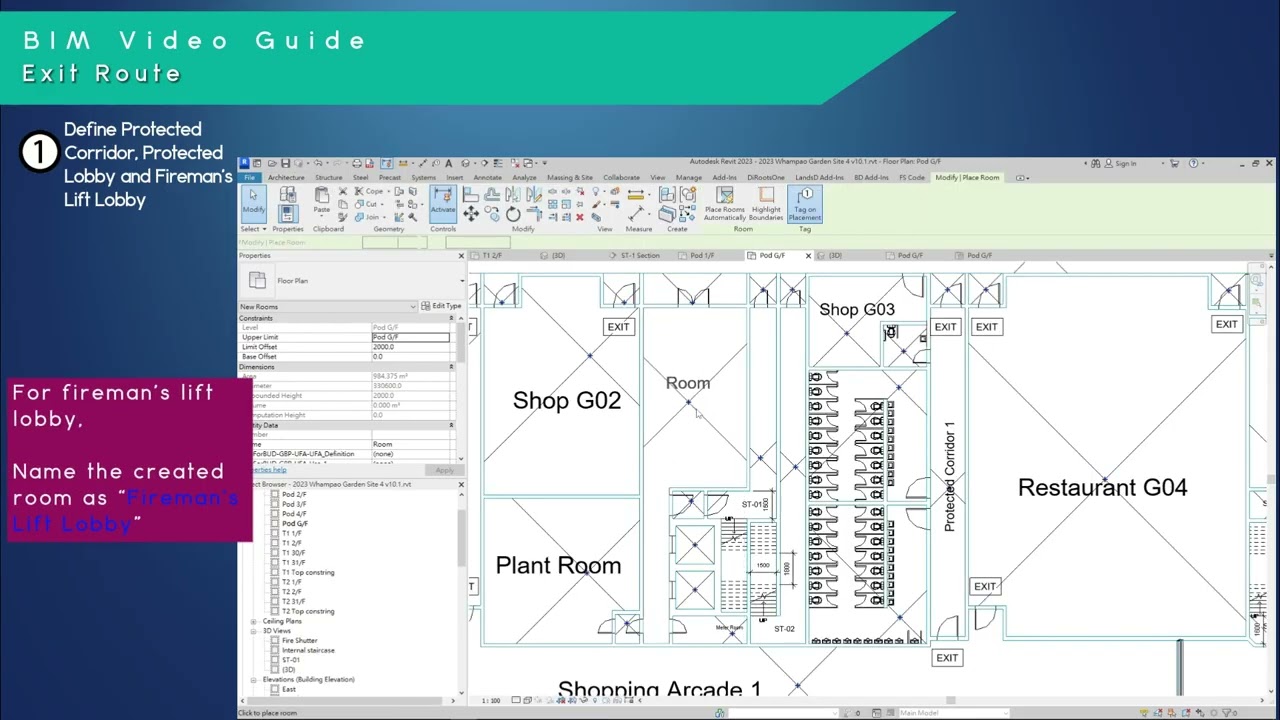1280x720 pixels.
Task: Open the Collaborate ribbon tab
Action: (x=621, y=177)
